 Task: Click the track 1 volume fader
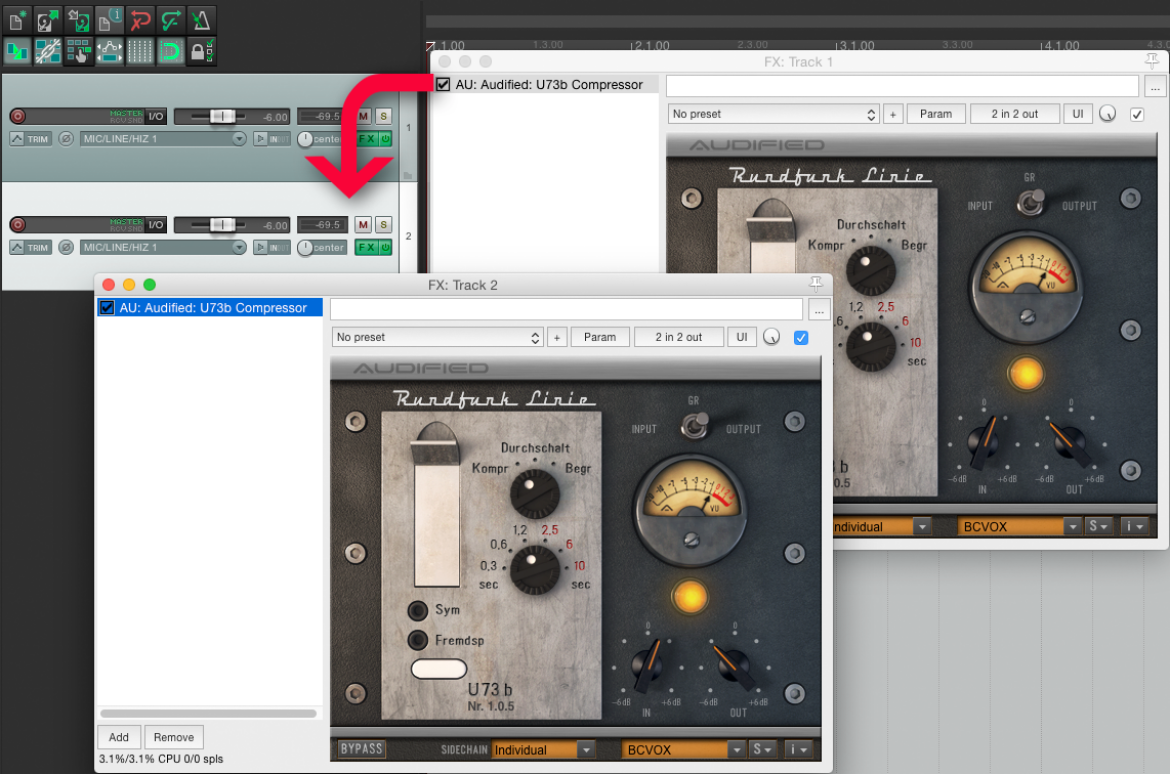pos(222,116)
